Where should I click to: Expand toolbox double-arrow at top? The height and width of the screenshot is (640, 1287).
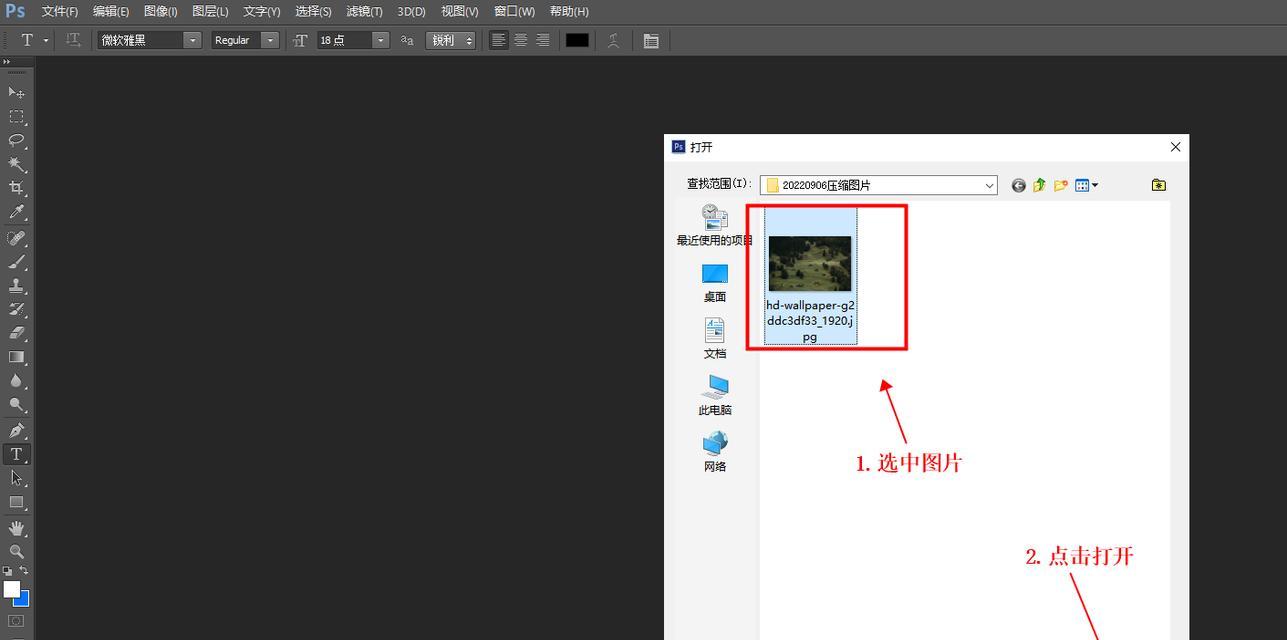(7, 62)
